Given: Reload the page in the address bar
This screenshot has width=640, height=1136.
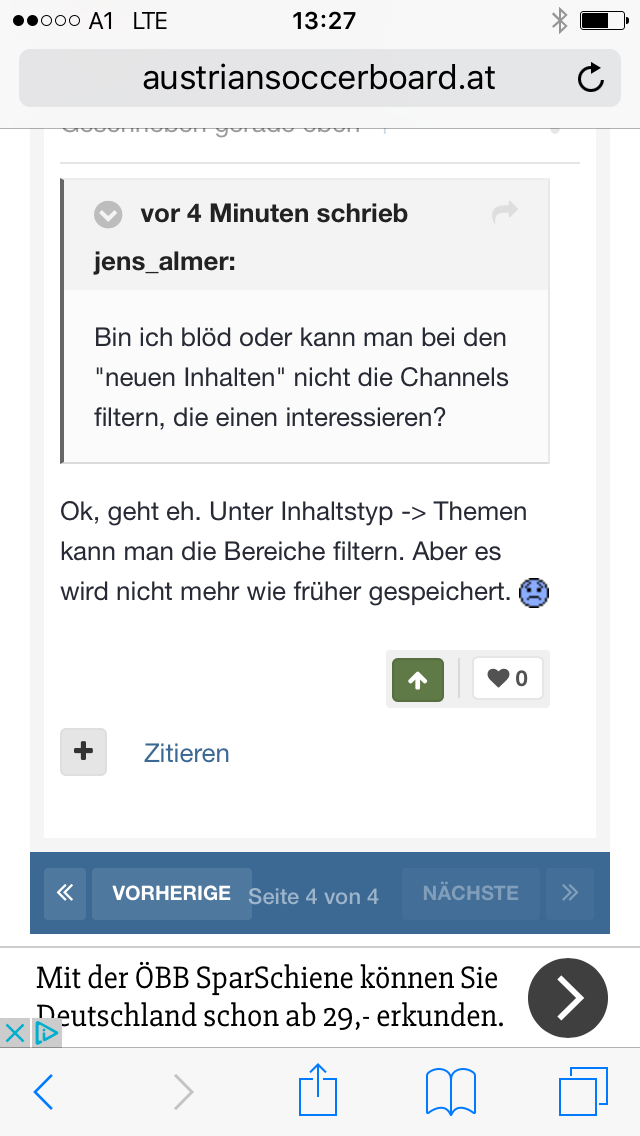Looking at the screenshot, I should (591, 78).
